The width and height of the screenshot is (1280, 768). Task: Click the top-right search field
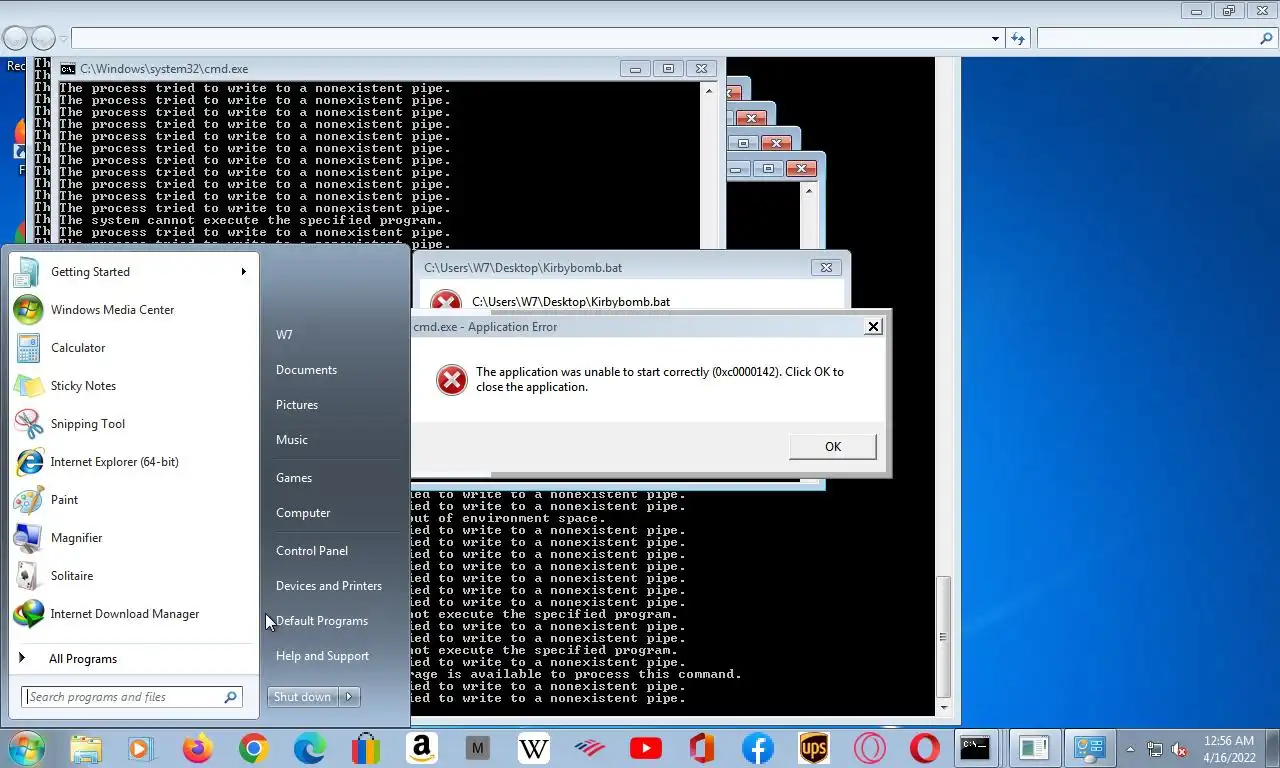point(1157,39)
